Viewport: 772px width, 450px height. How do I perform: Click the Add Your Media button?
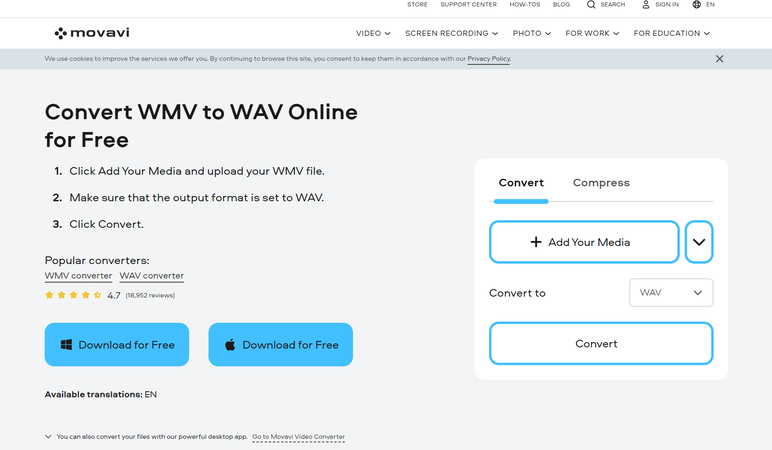pos(584,242)
